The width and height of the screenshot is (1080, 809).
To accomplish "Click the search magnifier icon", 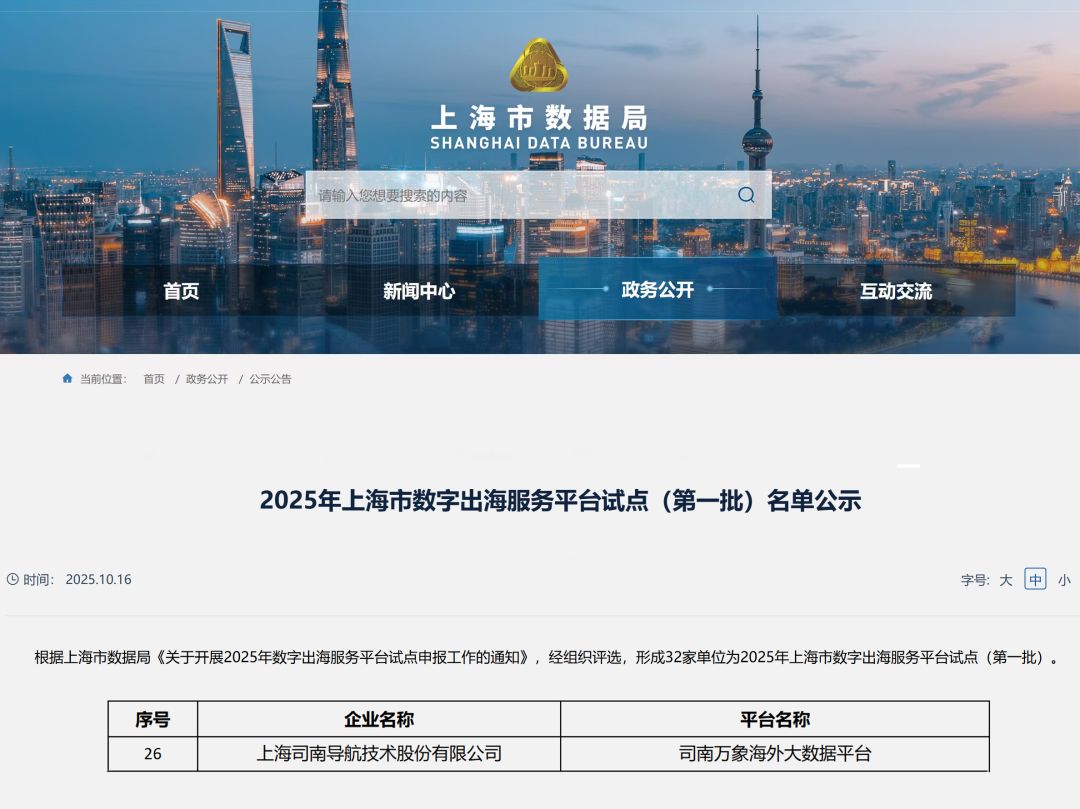I will (x=744, y=194).
